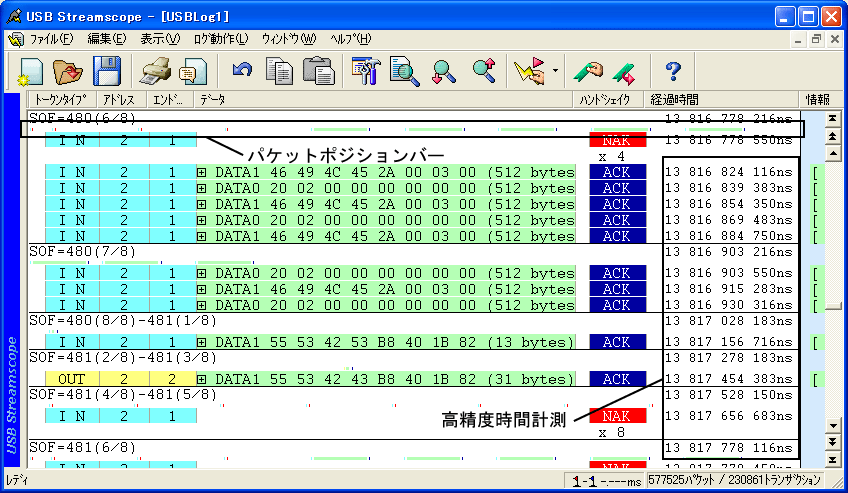
Task: Click the アドレス column header
Action: tap(122, 99)
